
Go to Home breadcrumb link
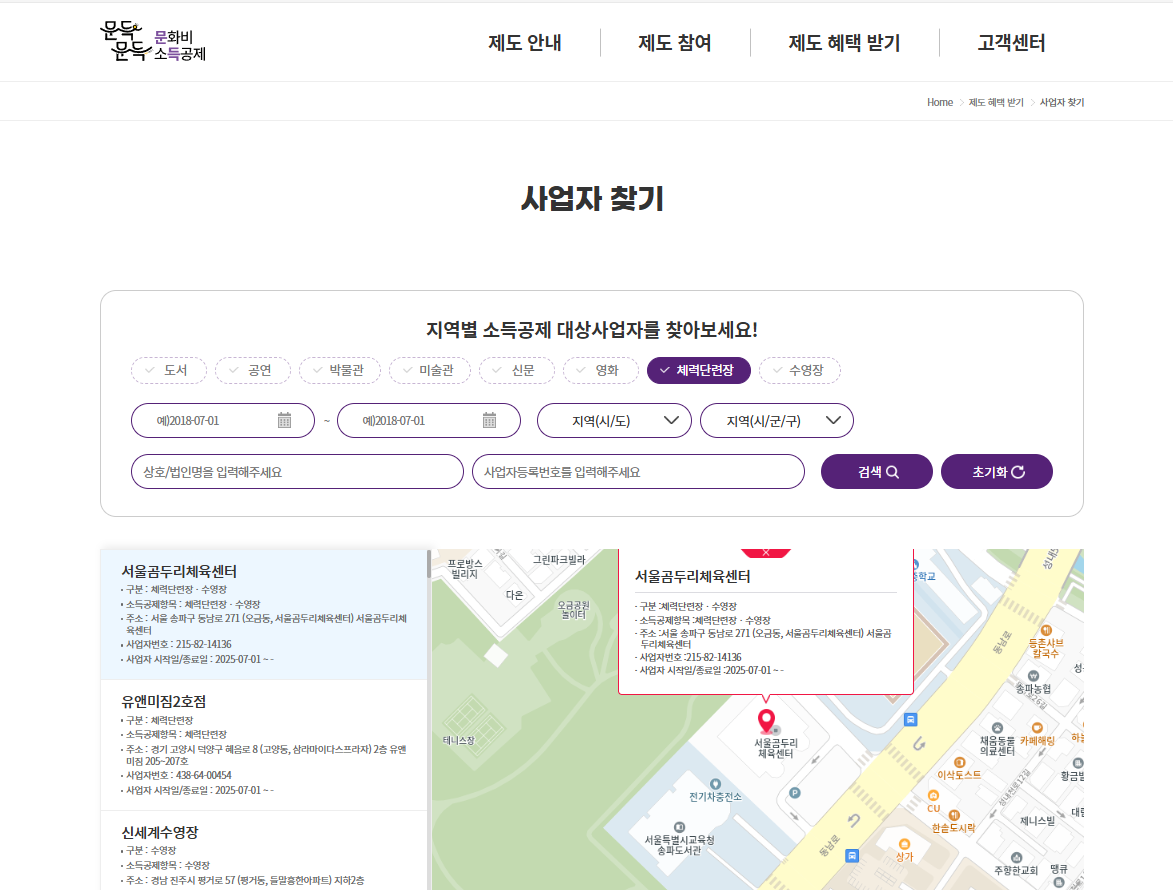940,102
